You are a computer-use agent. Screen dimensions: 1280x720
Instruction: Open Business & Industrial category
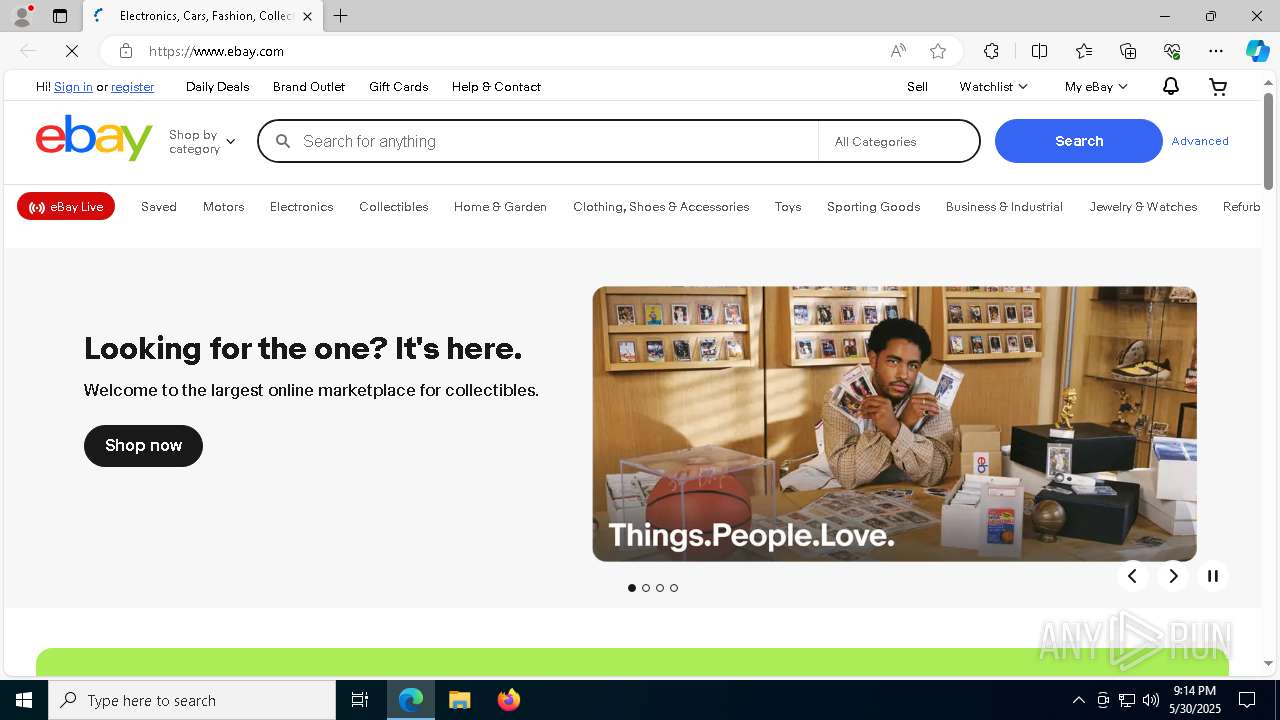[1004, 207]
